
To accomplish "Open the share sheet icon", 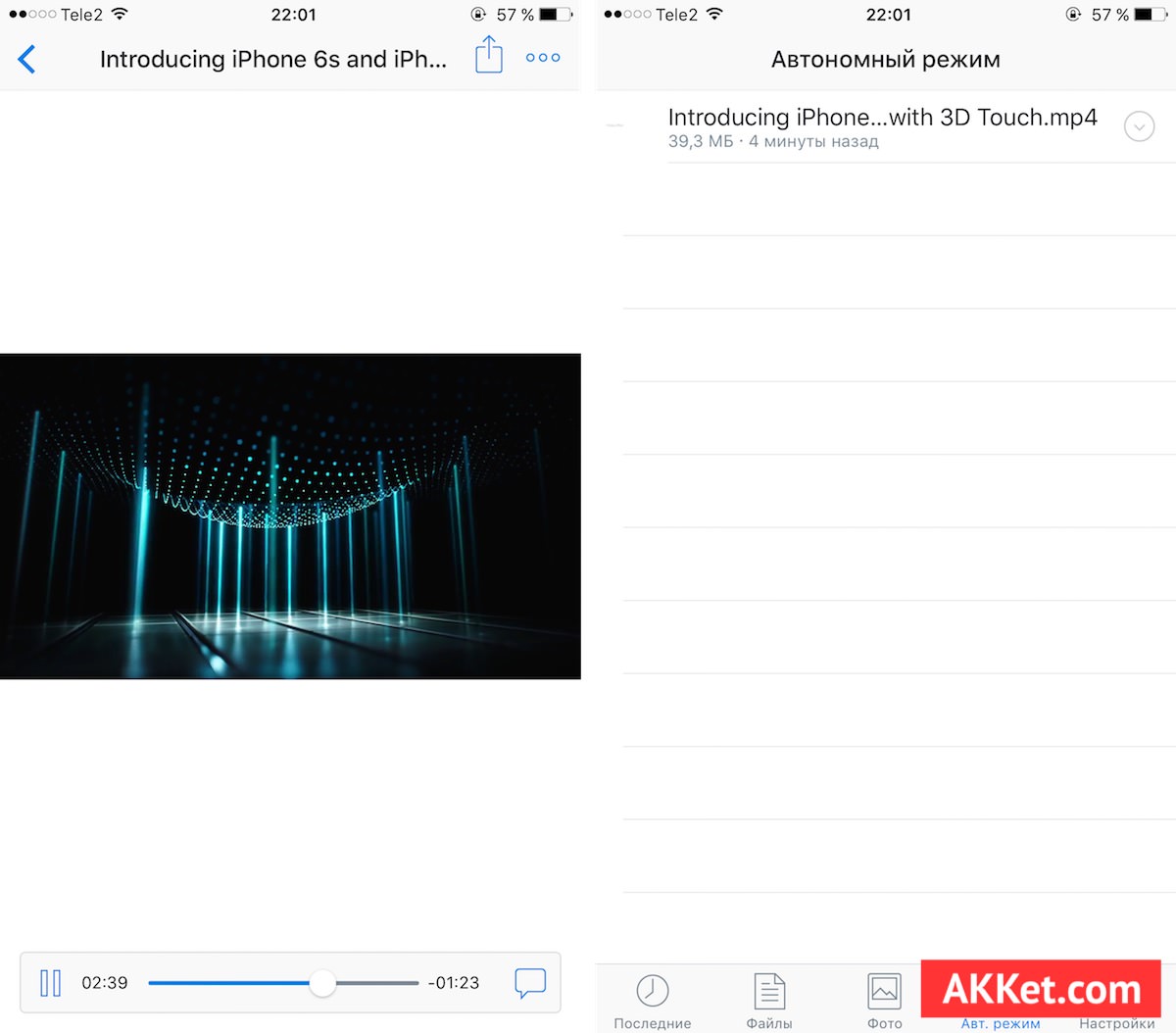I will tap(488, 55).
